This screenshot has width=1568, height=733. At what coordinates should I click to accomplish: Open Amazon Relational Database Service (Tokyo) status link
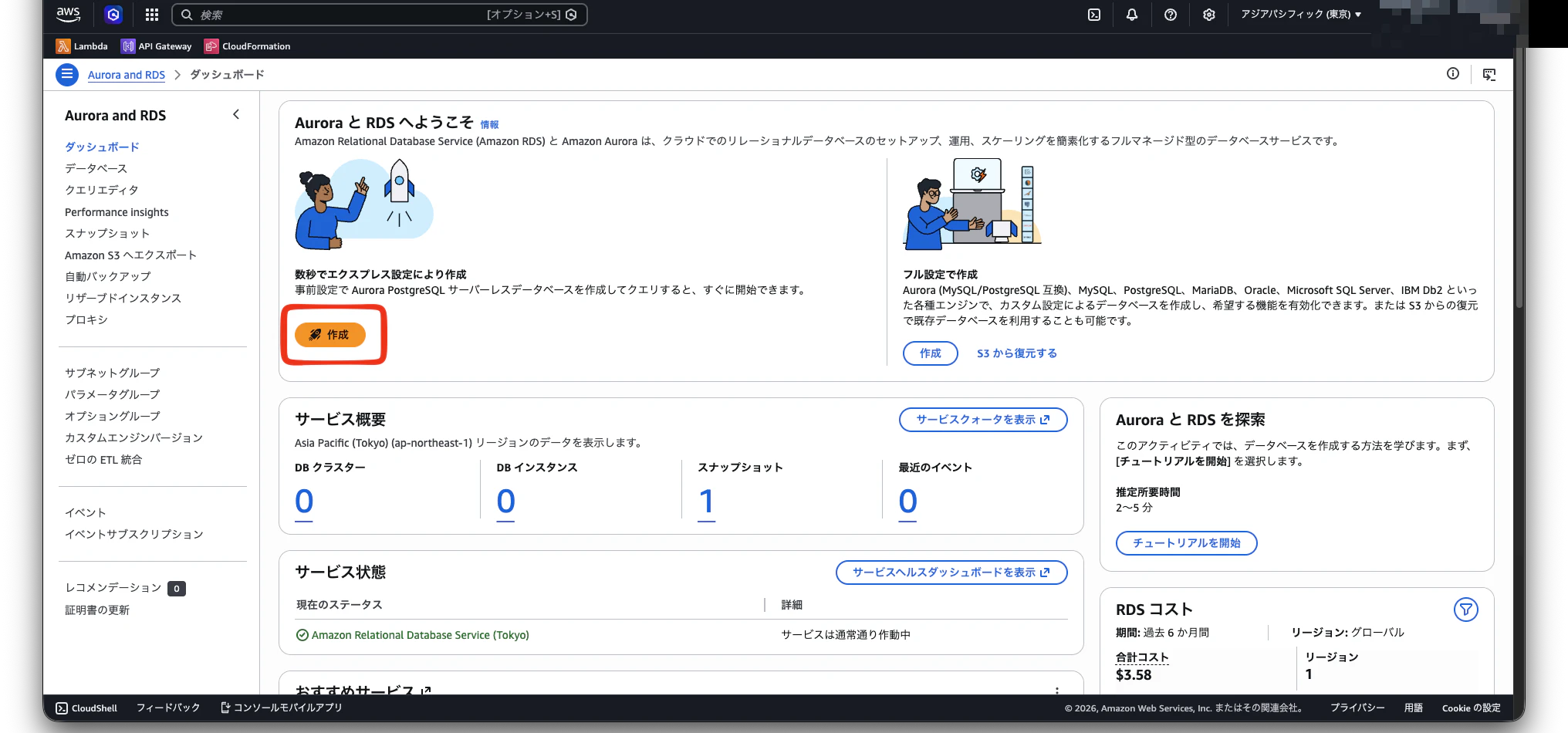point(420,635)
